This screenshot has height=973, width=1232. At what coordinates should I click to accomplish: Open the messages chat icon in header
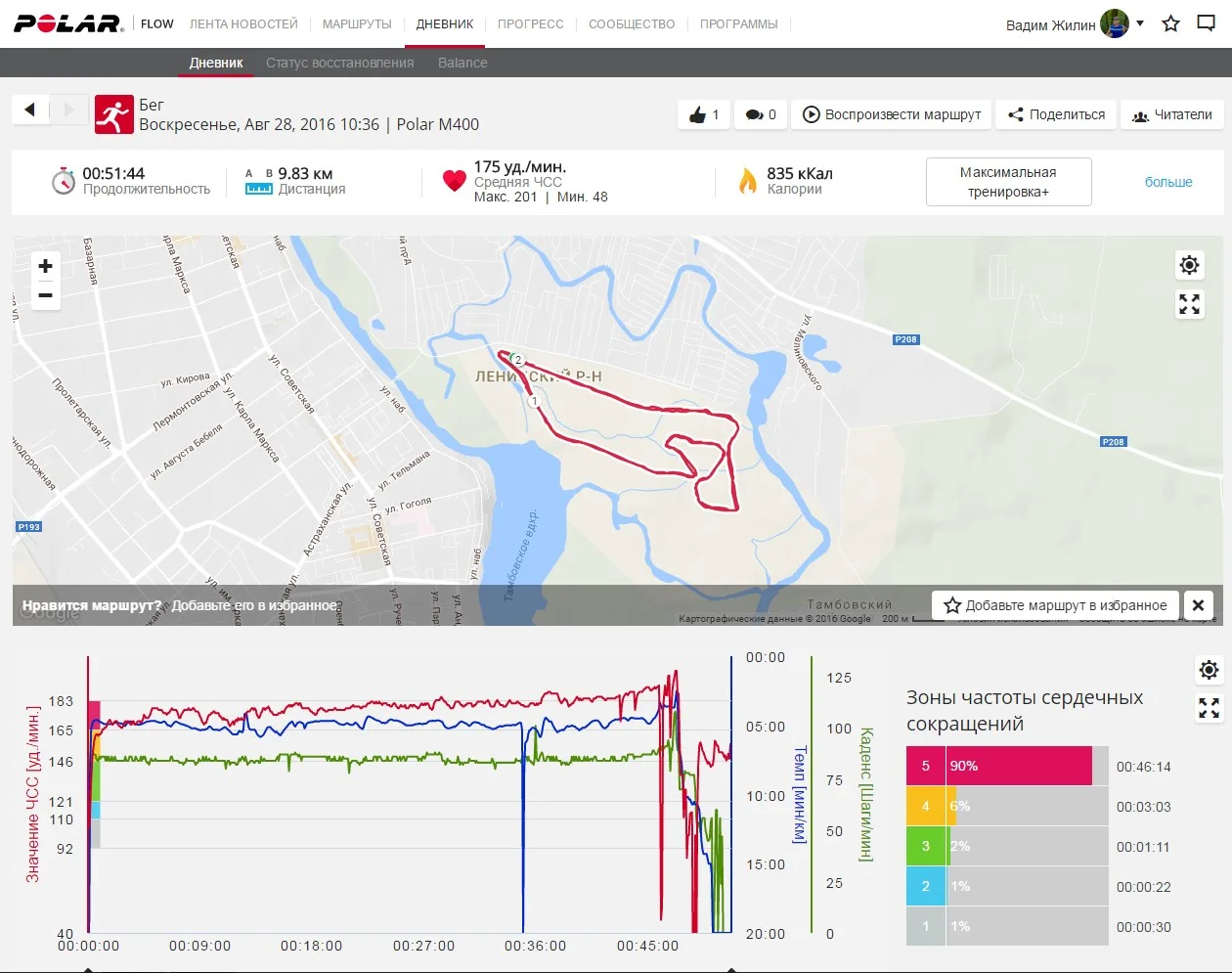click(x=1207, y=23)
